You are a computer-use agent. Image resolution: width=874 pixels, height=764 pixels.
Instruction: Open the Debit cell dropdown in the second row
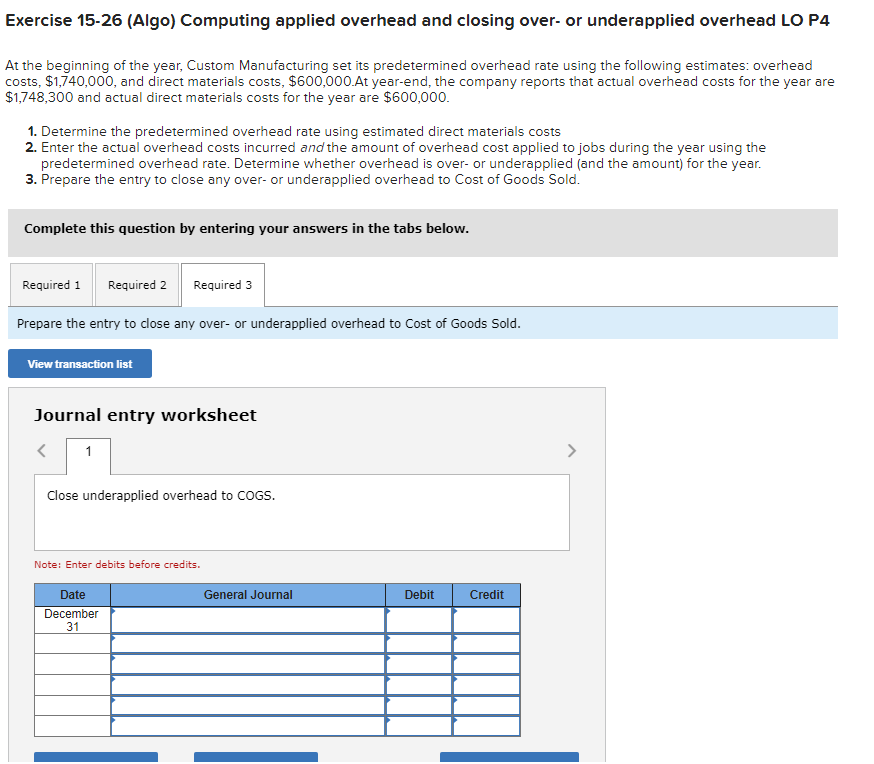coord(388,636)
